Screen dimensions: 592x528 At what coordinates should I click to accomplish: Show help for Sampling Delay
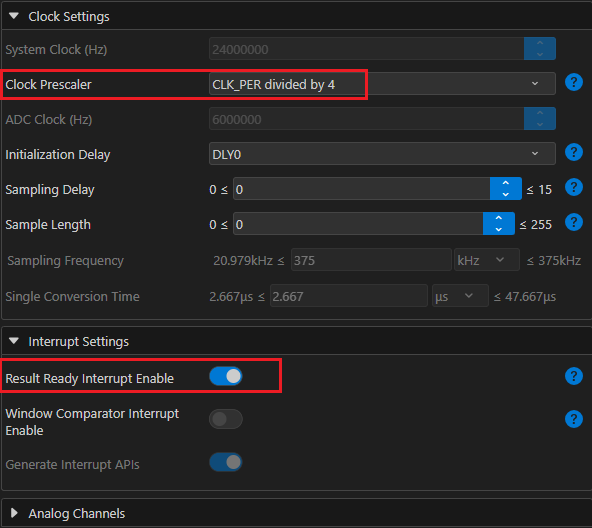pos(574,187)
